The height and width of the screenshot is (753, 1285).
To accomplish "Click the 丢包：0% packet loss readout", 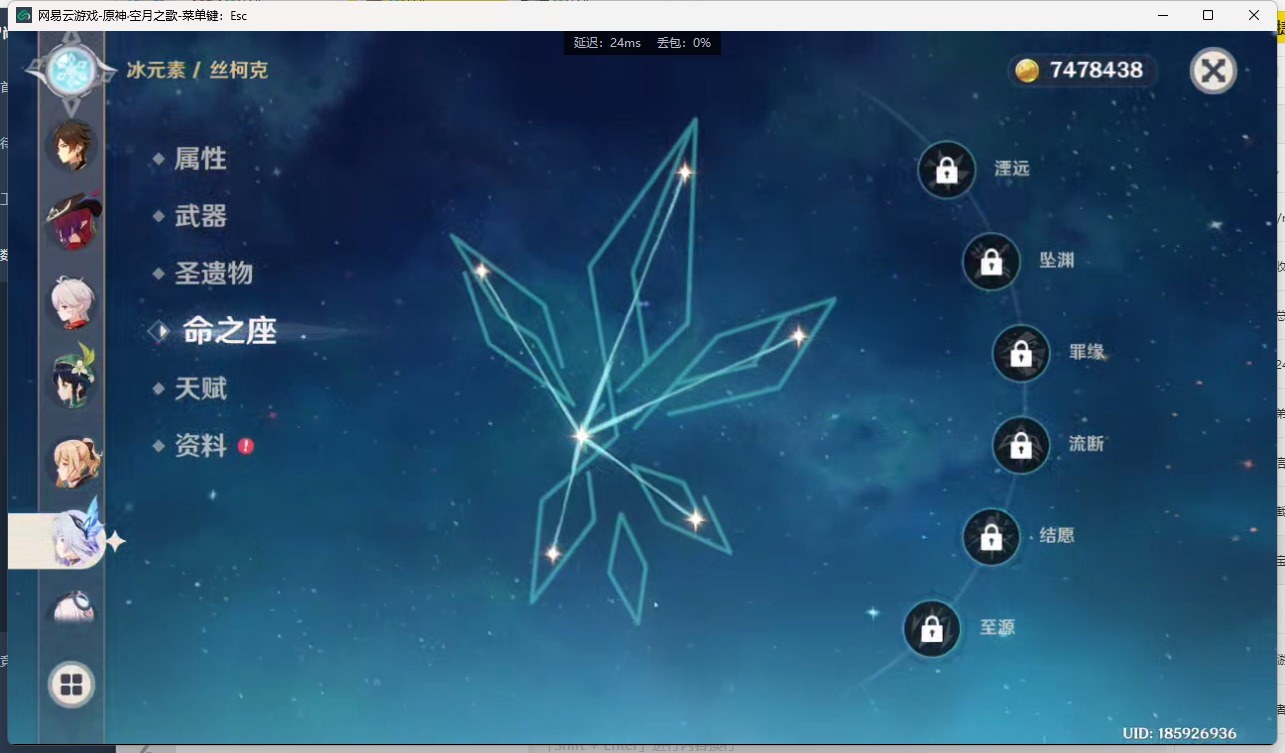I will tap(684, 43).
